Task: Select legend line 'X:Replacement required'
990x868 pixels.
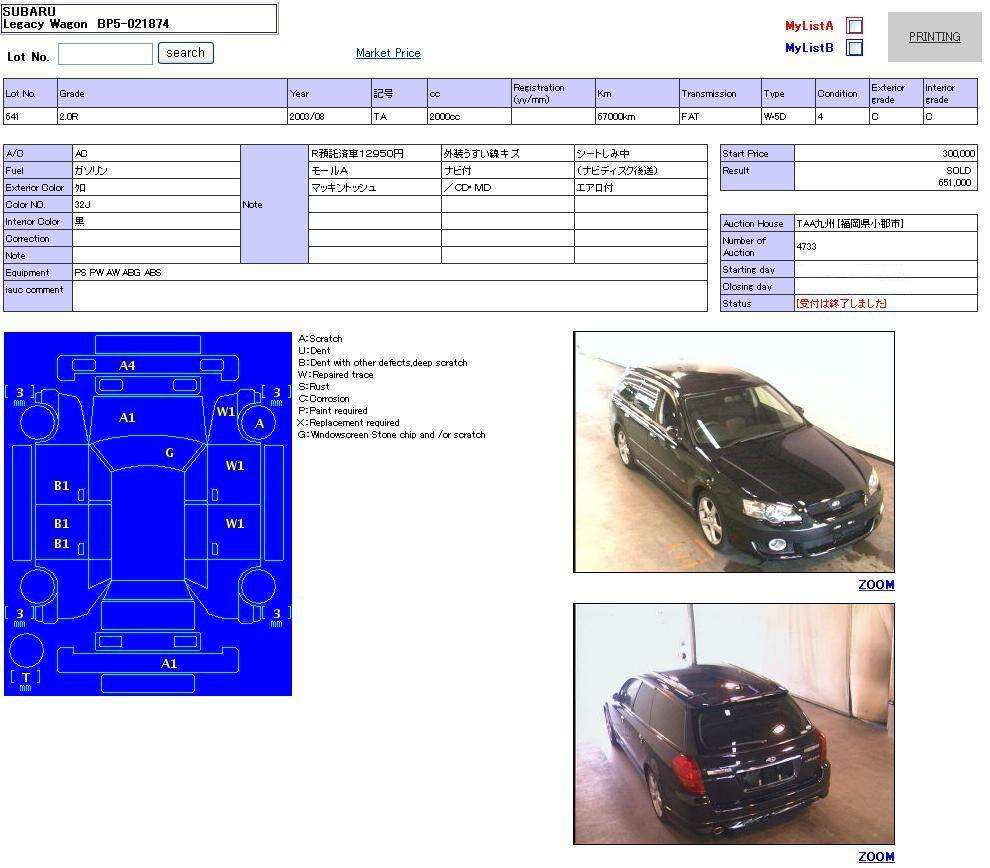Action: coord(349,423)
